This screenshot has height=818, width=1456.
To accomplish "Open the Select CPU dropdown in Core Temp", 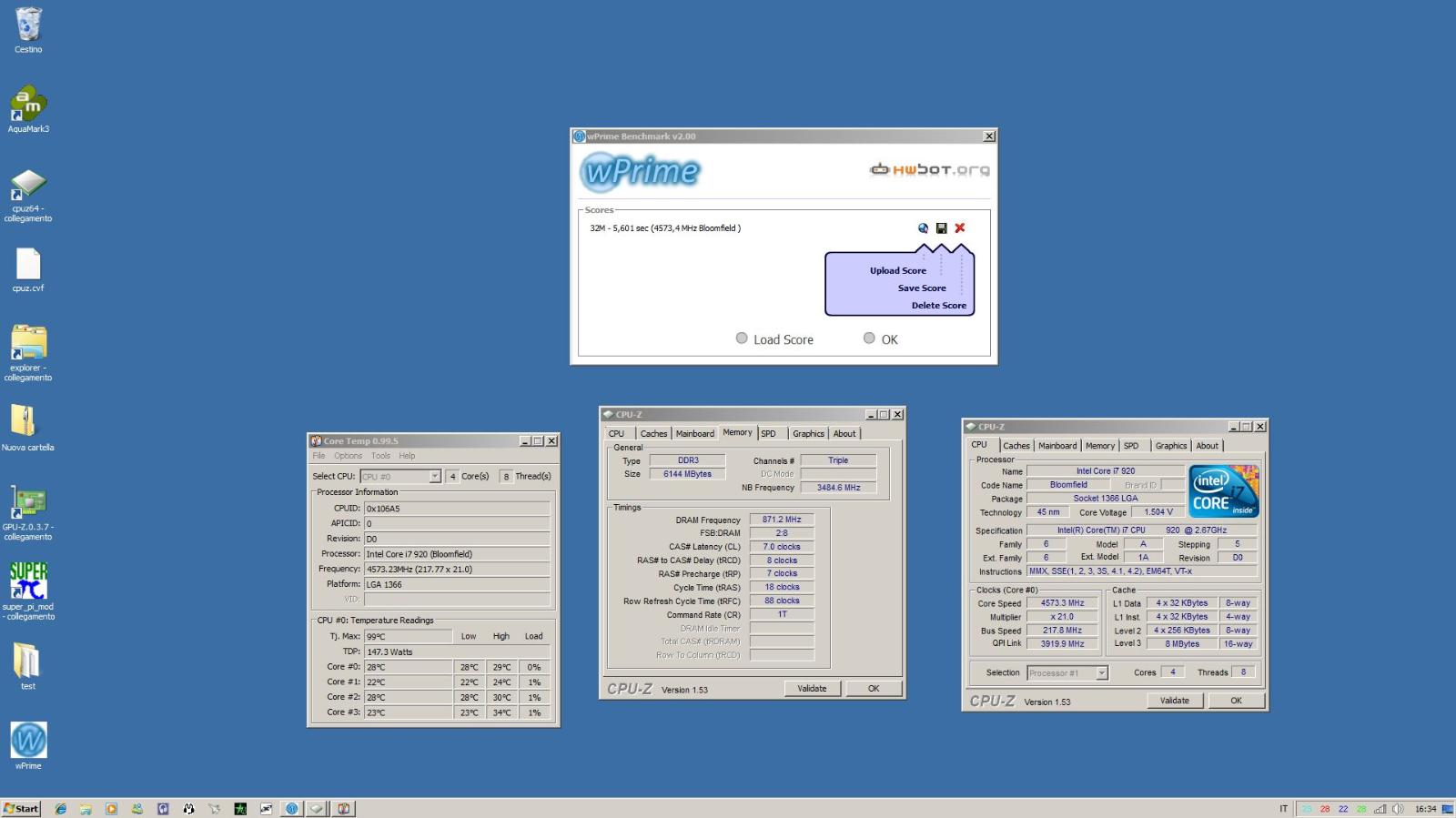I will pos(401,476).
